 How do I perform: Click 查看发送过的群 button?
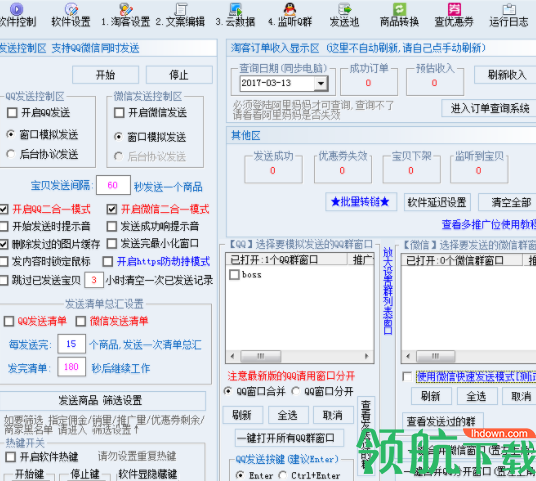443,421
